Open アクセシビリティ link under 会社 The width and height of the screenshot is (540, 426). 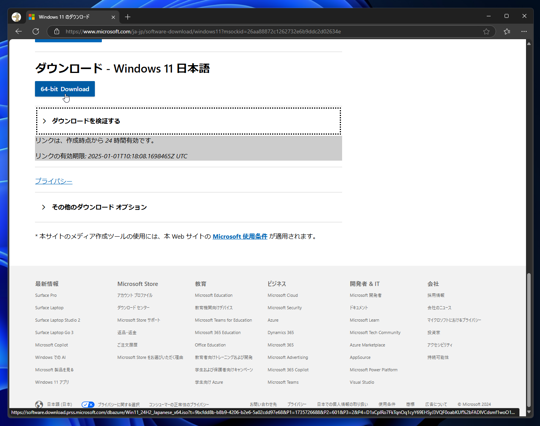[440, 345]
